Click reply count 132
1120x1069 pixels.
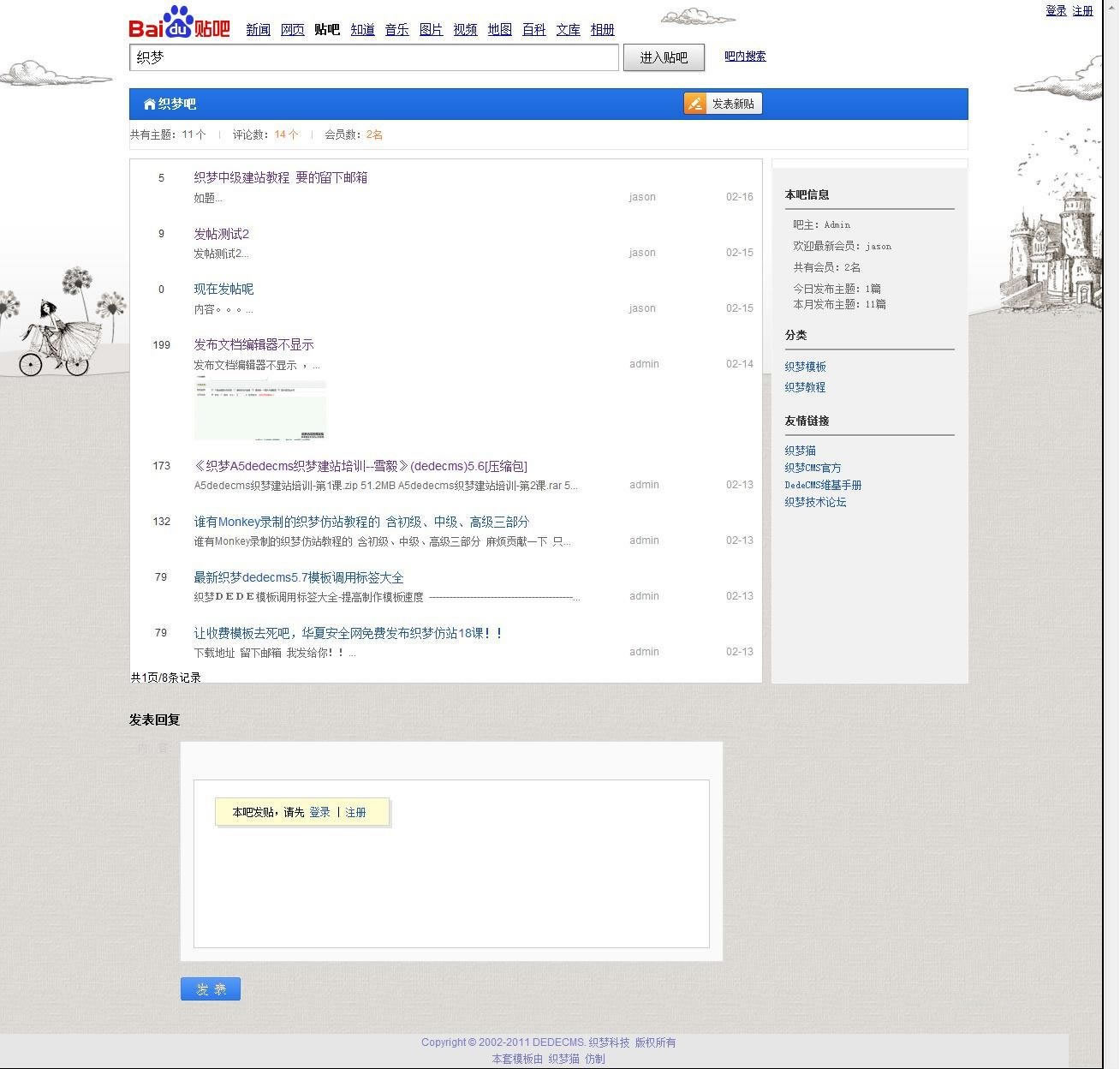[161, 522]
